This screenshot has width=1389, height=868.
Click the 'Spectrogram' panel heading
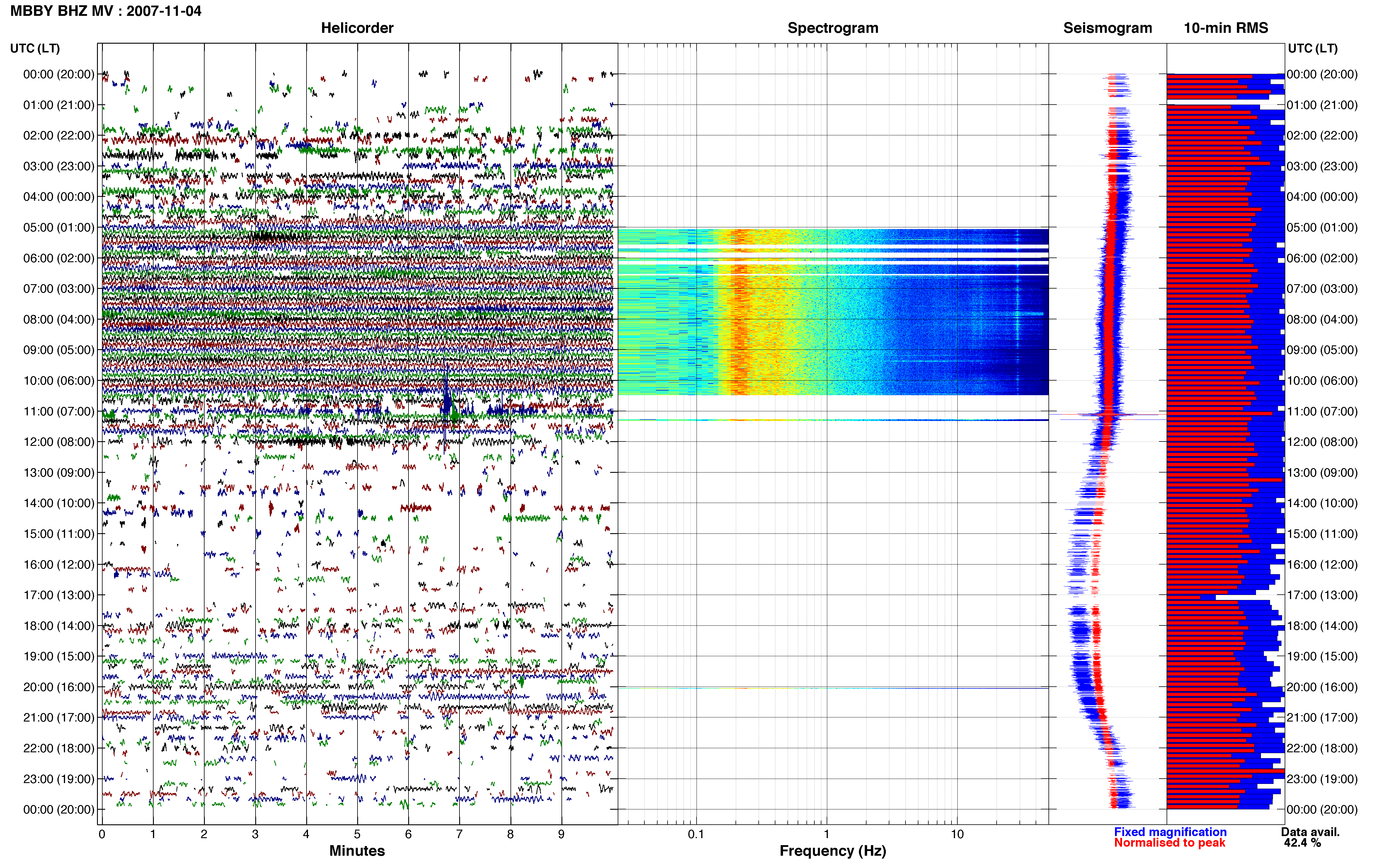[x=833, y=28]
